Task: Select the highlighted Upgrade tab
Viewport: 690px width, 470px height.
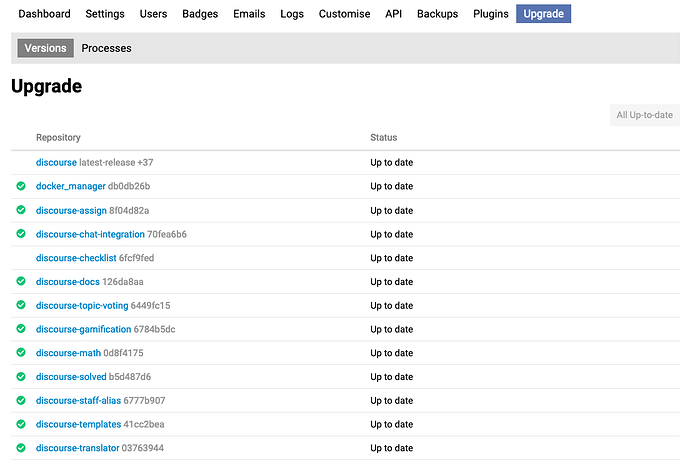Action: click(543, 14)
